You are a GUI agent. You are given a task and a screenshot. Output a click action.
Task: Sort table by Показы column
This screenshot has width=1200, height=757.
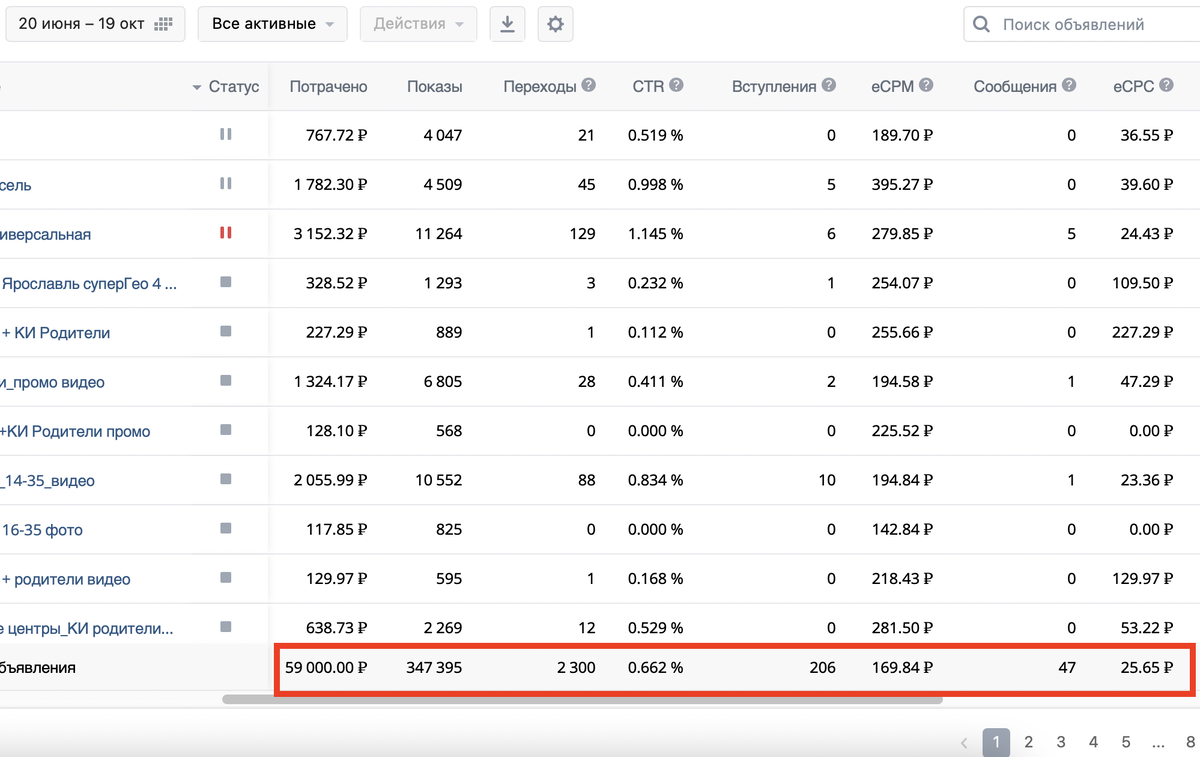[434, 87]
